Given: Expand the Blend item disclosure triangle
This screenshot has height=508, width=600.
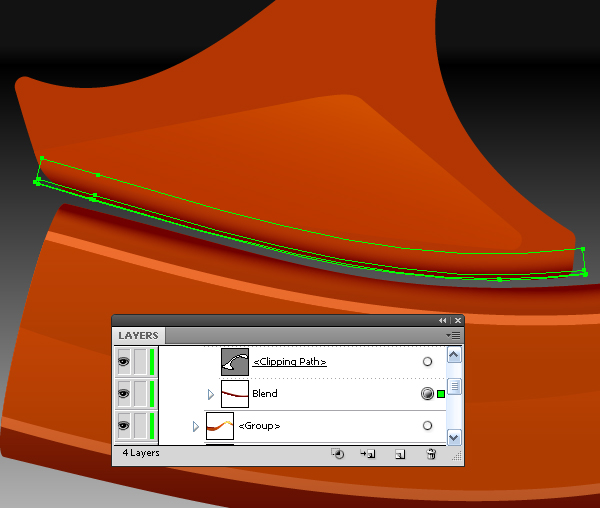Looking at the screenshot, I should coord(210,394).
